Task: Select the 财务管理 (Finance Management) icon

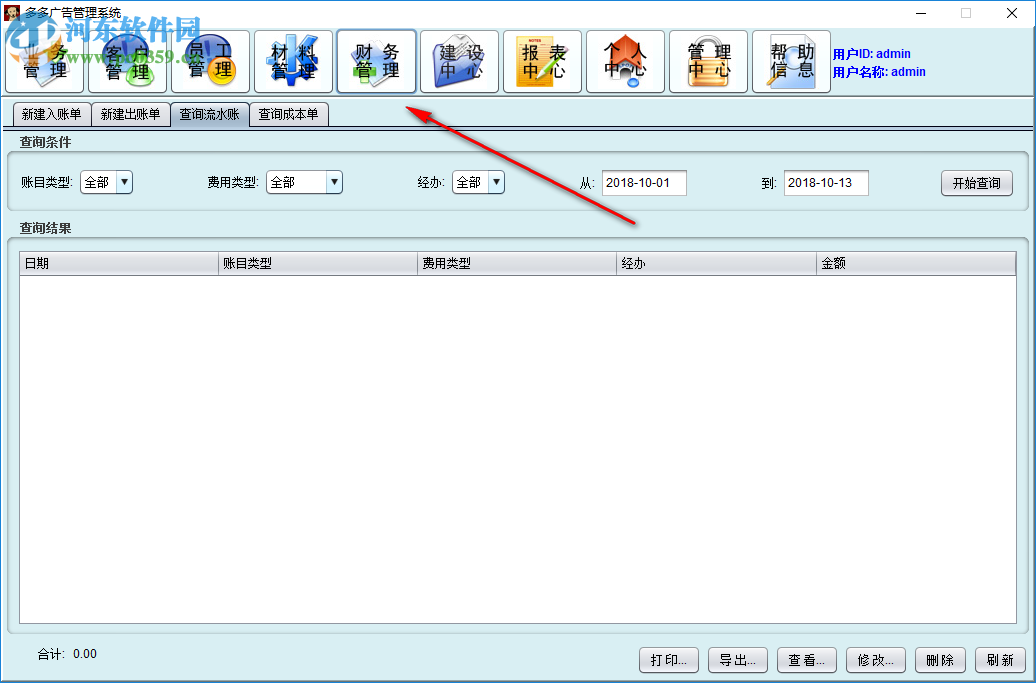Action: 376,61
